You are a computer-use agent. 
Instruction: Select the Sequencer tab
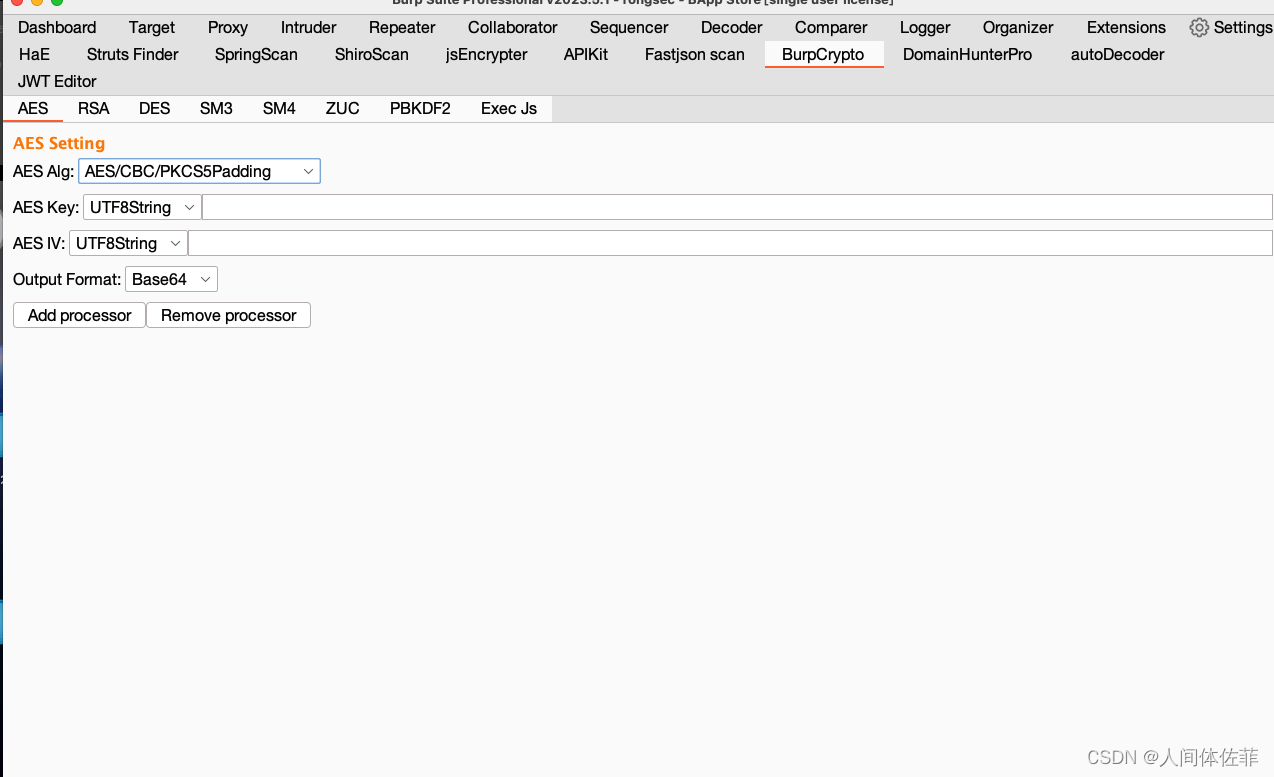[629, 27]
